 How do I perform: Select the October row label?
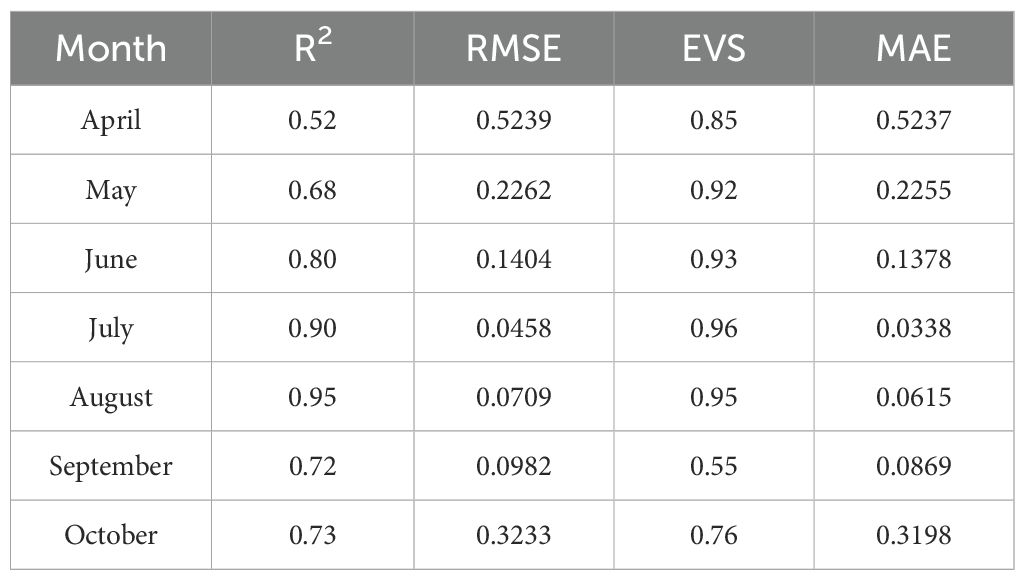coord(111,536)
